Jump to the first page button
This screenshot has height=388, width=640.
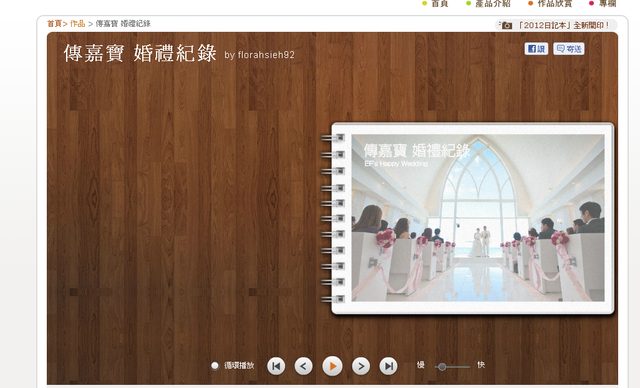coord(276,366)
